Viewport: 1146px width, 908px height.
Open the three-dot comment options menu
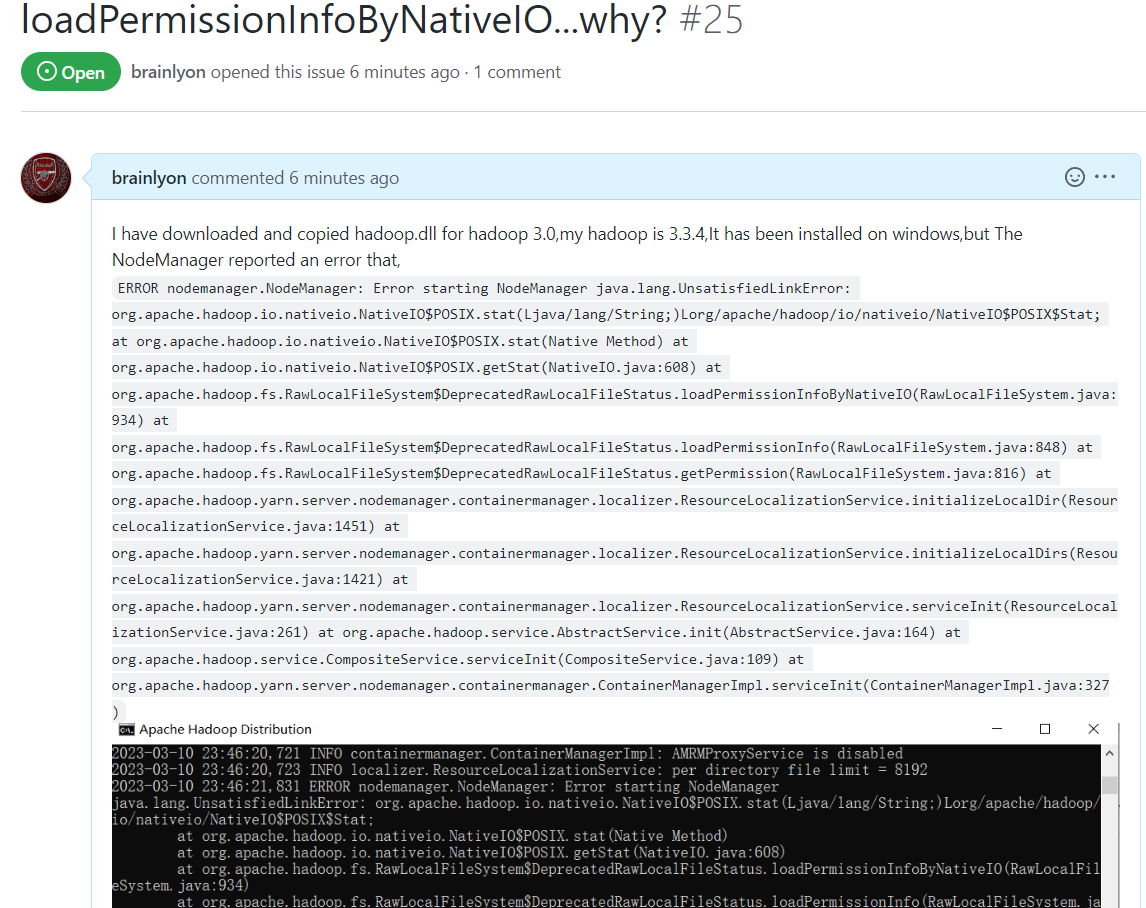click(x=1105, y=177)
